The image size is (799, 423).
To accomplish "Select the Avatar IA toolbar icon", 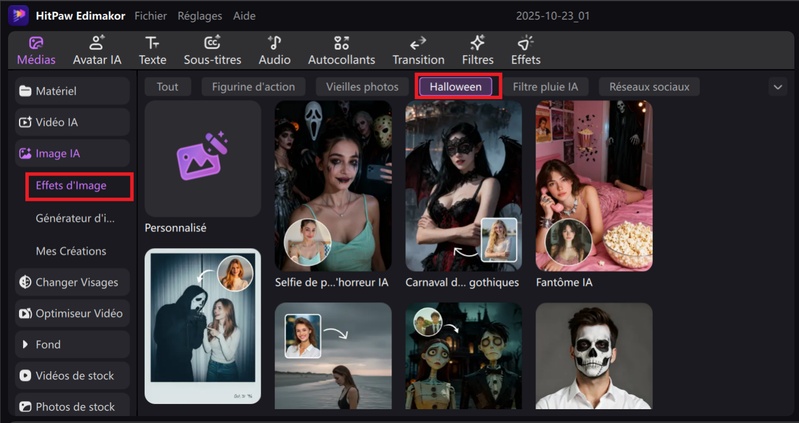I will coord(97,43).
